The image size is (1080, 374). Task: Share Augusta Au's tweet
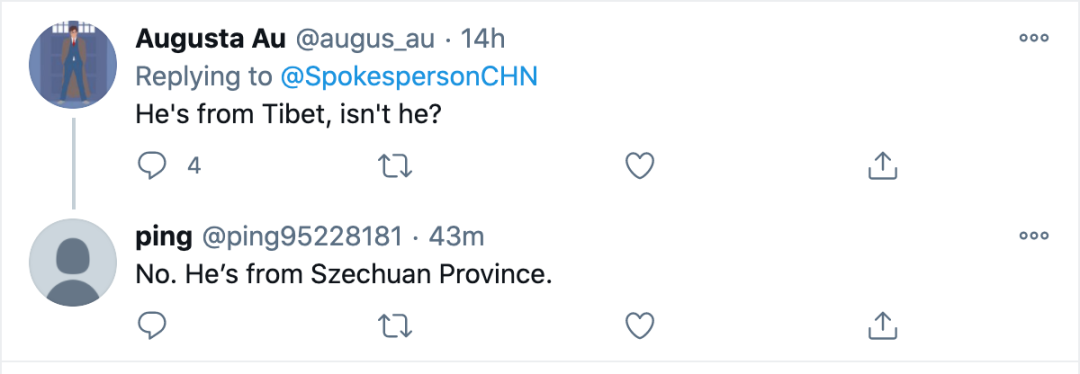click(x=882, y=165)
